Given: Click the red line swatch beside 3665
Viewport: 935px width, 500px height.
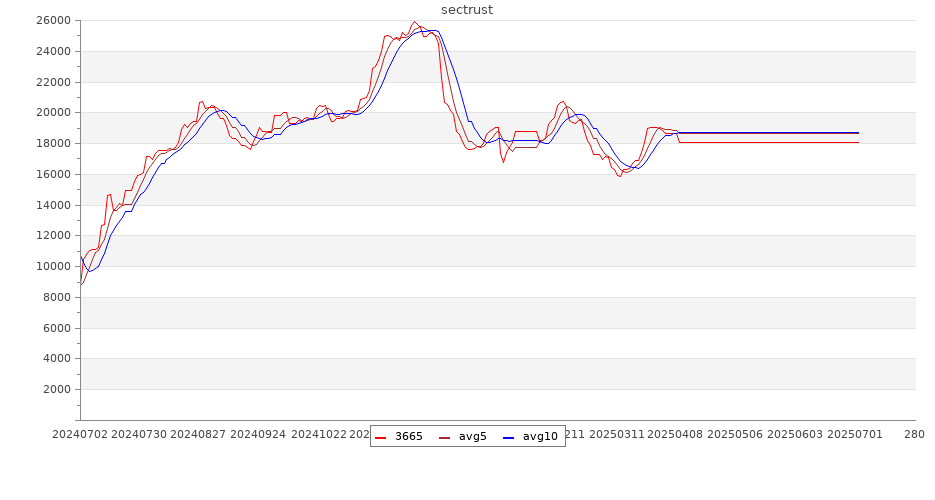Looking at the screenshot, I should pyautogui.click(x=381, y=436).
